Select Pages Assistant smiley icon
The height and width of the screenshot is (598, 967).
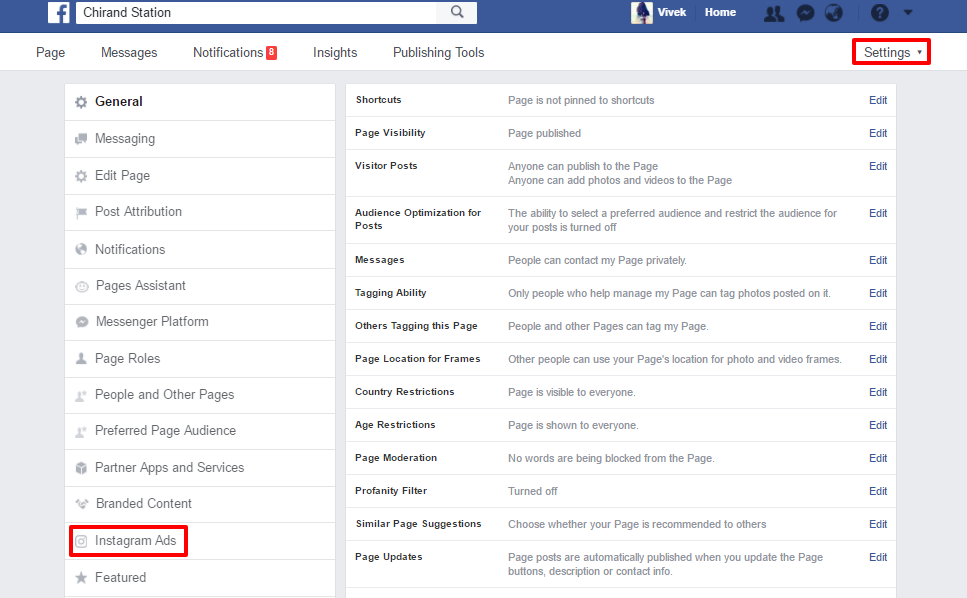81,286
